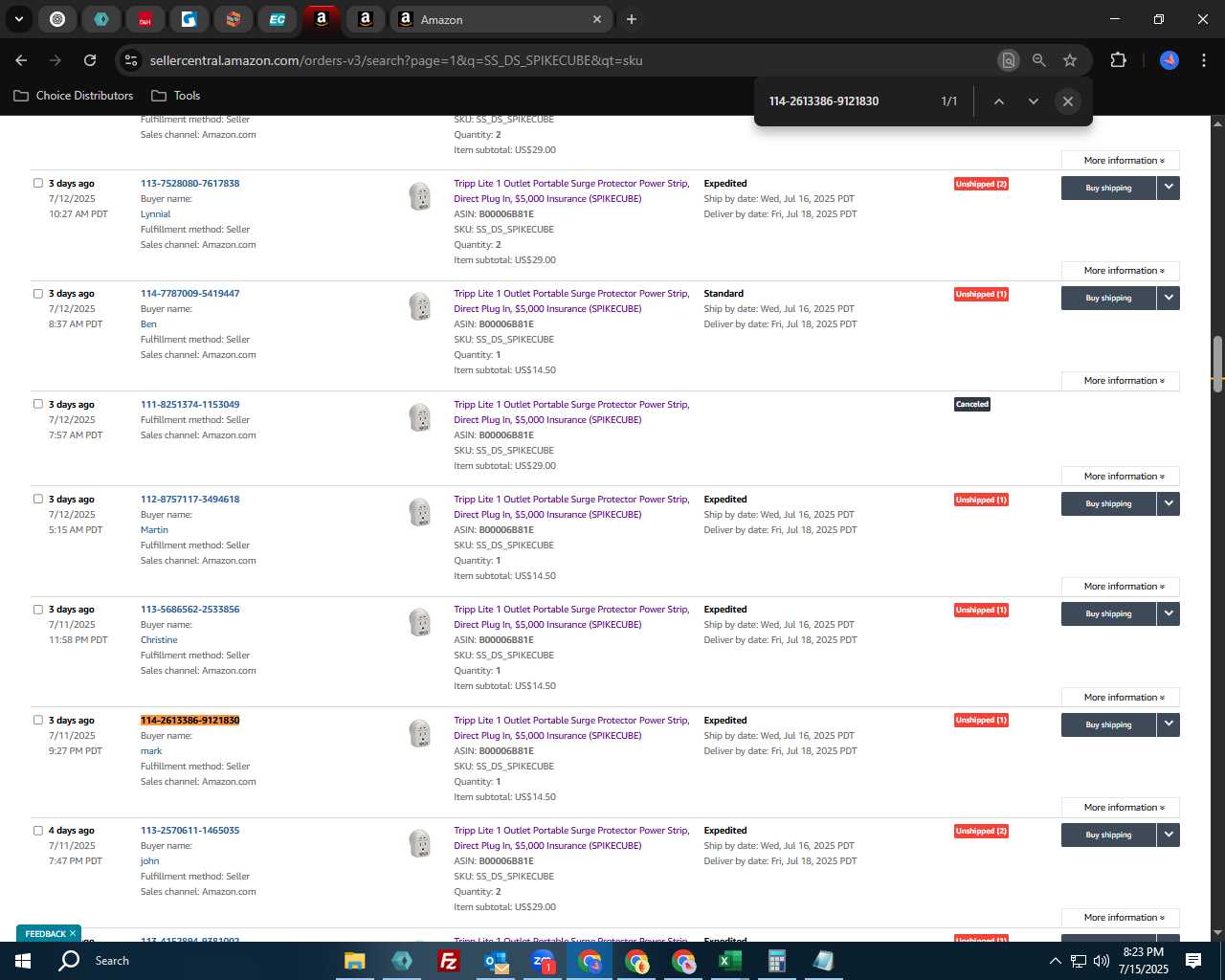Select checkbox for order 114-2613386-9121830
This screenshot has width=1225, height=980.
pyautogui.click(x=38, y=720)
